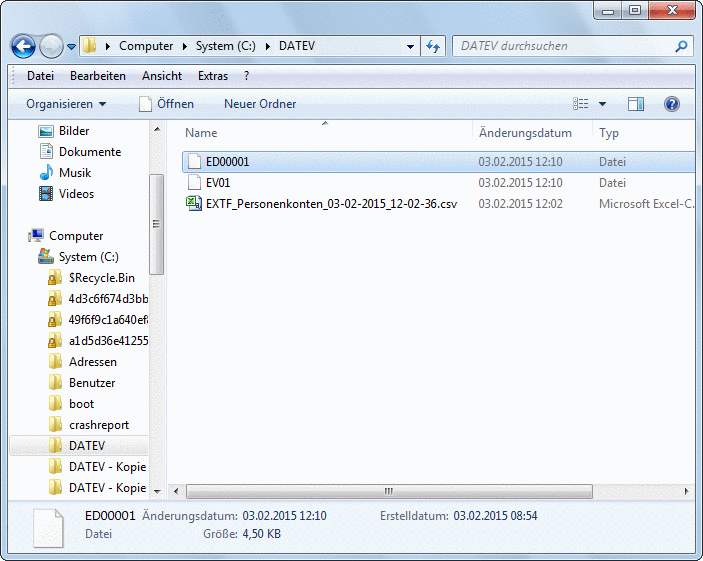The height and width of the screenshot is (561, 703).
Task: Open the Adressen folder icon
Action: tap(55, 361)
